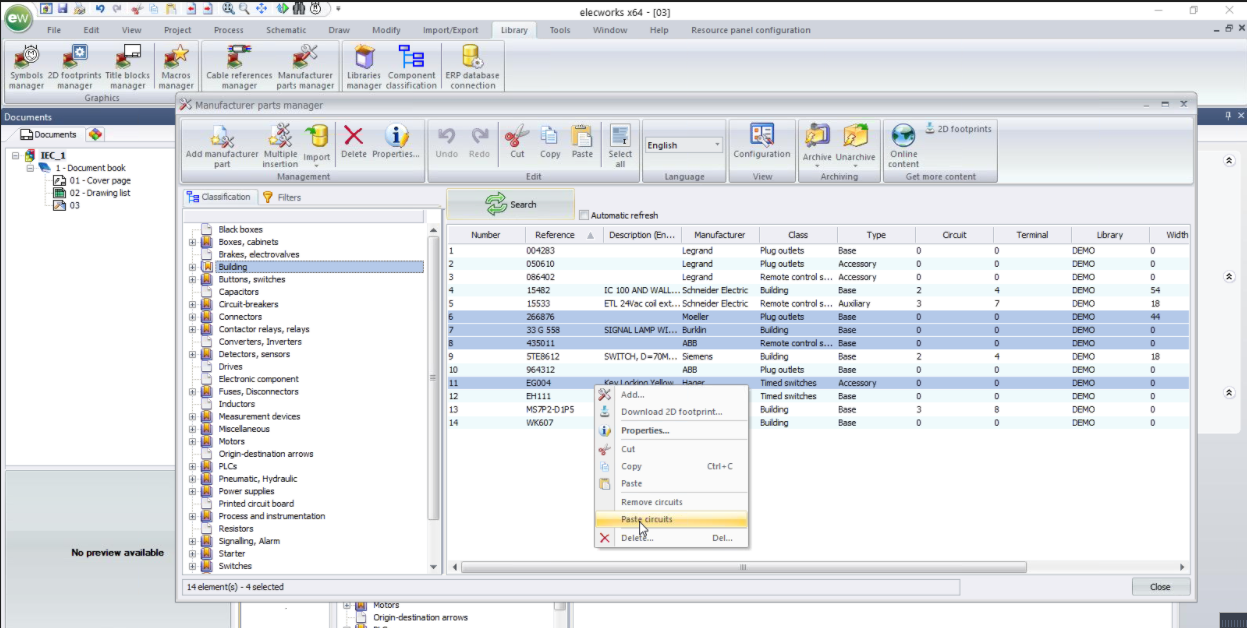Choose Copy in context menu
Screen dimensions: 1247x628
click(x=670, y=467)
